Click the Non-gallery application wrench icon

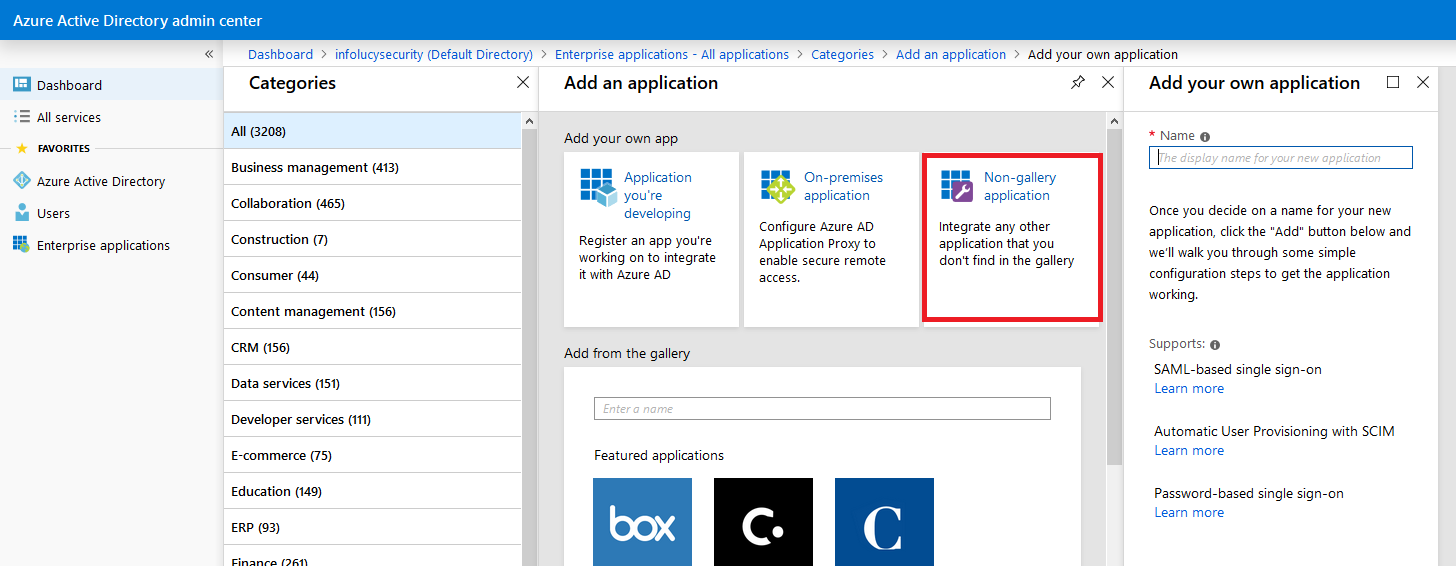tap(957, 186)
